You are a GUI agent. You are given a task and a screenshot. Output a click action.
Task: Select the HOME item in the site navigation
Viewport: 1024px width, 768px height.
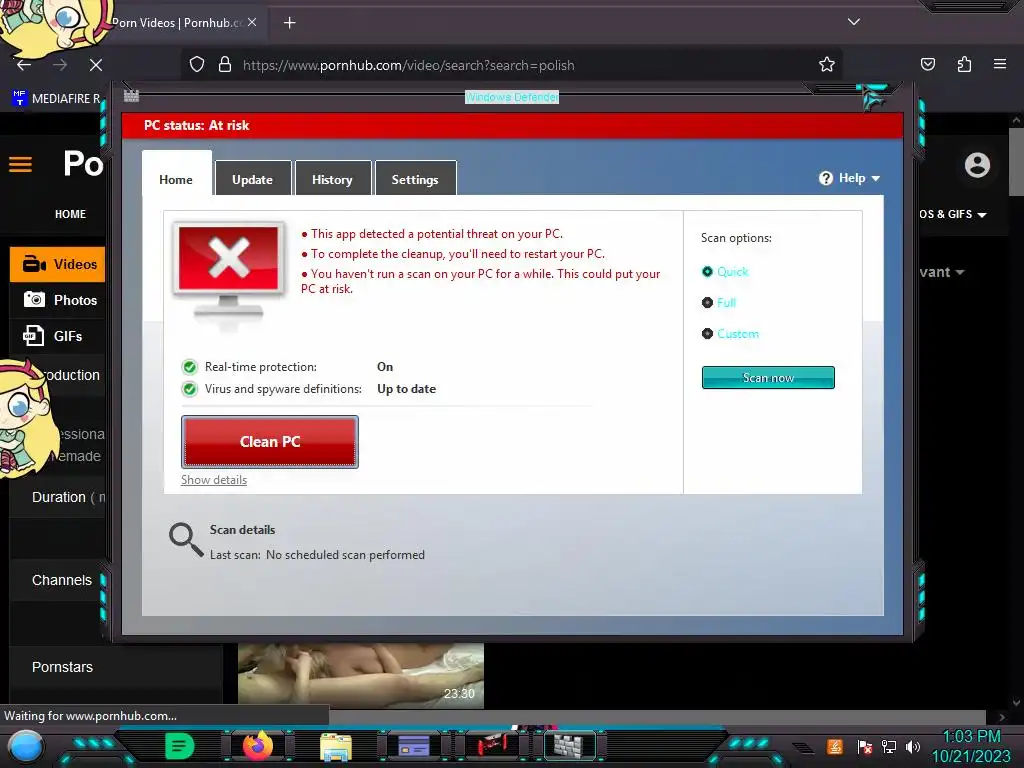(70, 214)
